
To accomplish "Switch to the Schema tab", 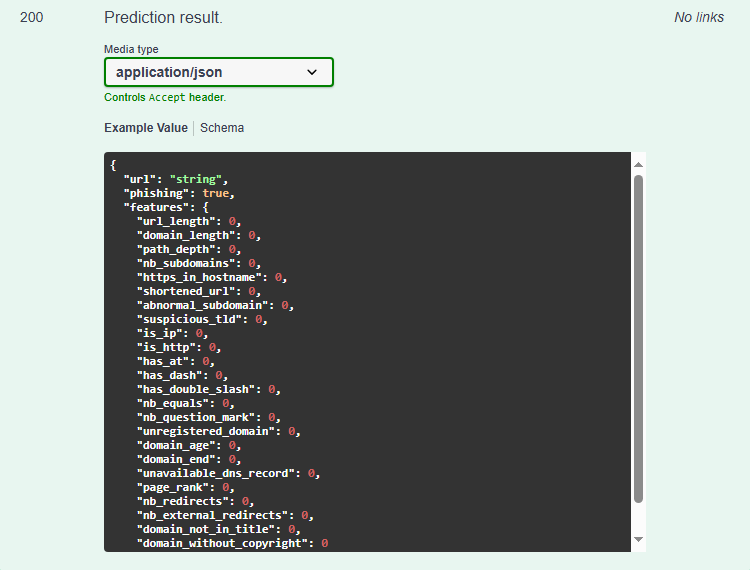I will pyautogui.click(x=222, y=128).
